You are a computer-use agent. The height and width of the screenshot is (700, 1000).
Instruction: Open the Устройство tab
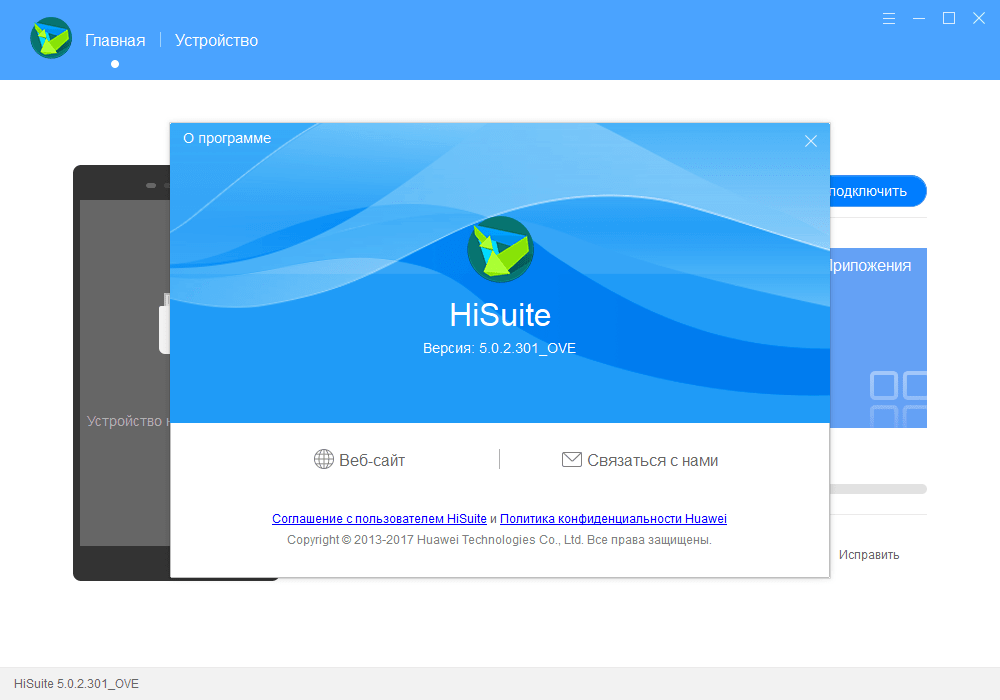coord(216,41)
